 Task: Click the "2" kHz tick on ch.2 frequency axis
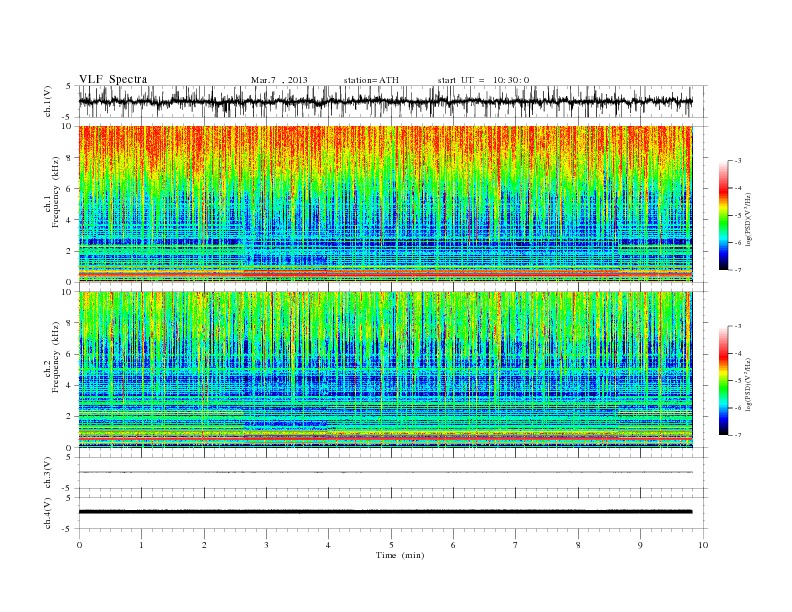pos(70,417)
